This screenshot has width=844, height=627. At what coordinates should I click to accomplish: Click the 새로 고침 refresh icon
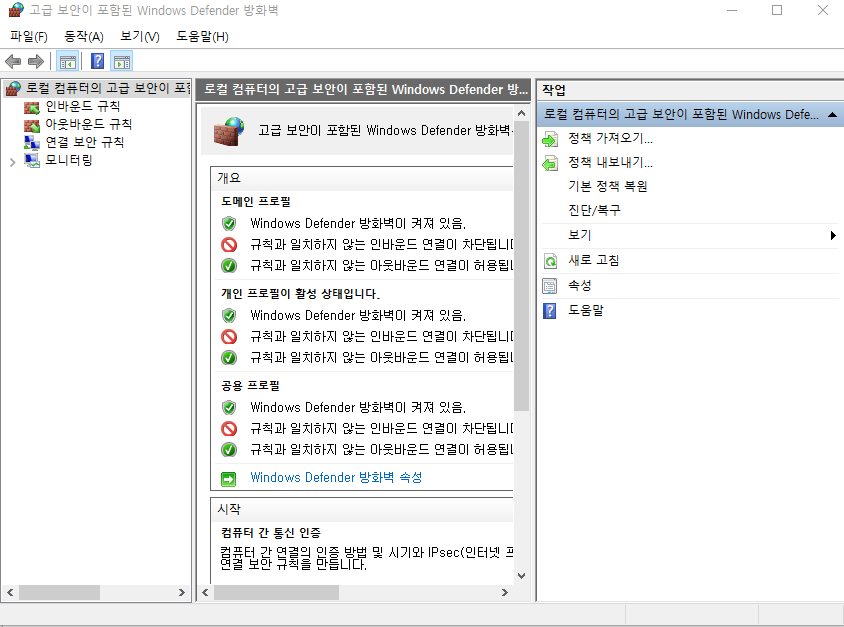click(x=549, y=261)
